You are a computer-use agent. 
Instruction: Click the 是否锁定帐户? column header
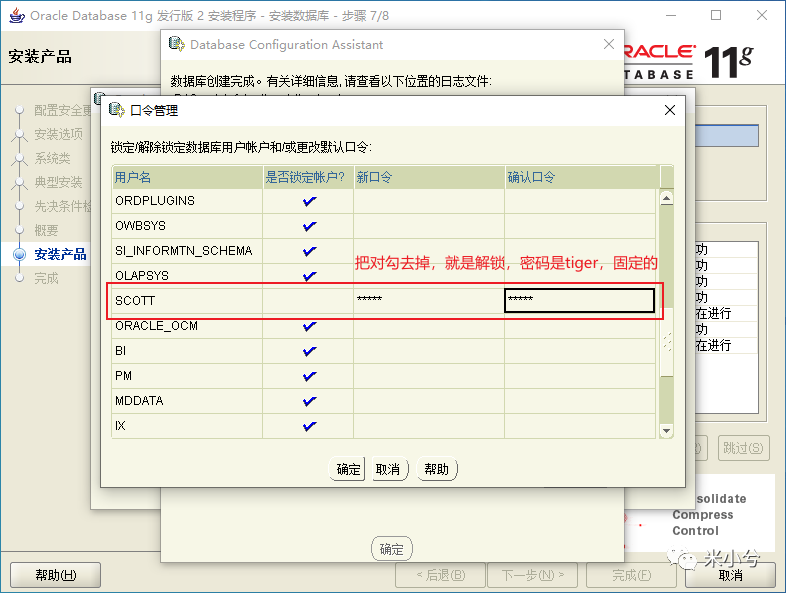coord(308,177)
